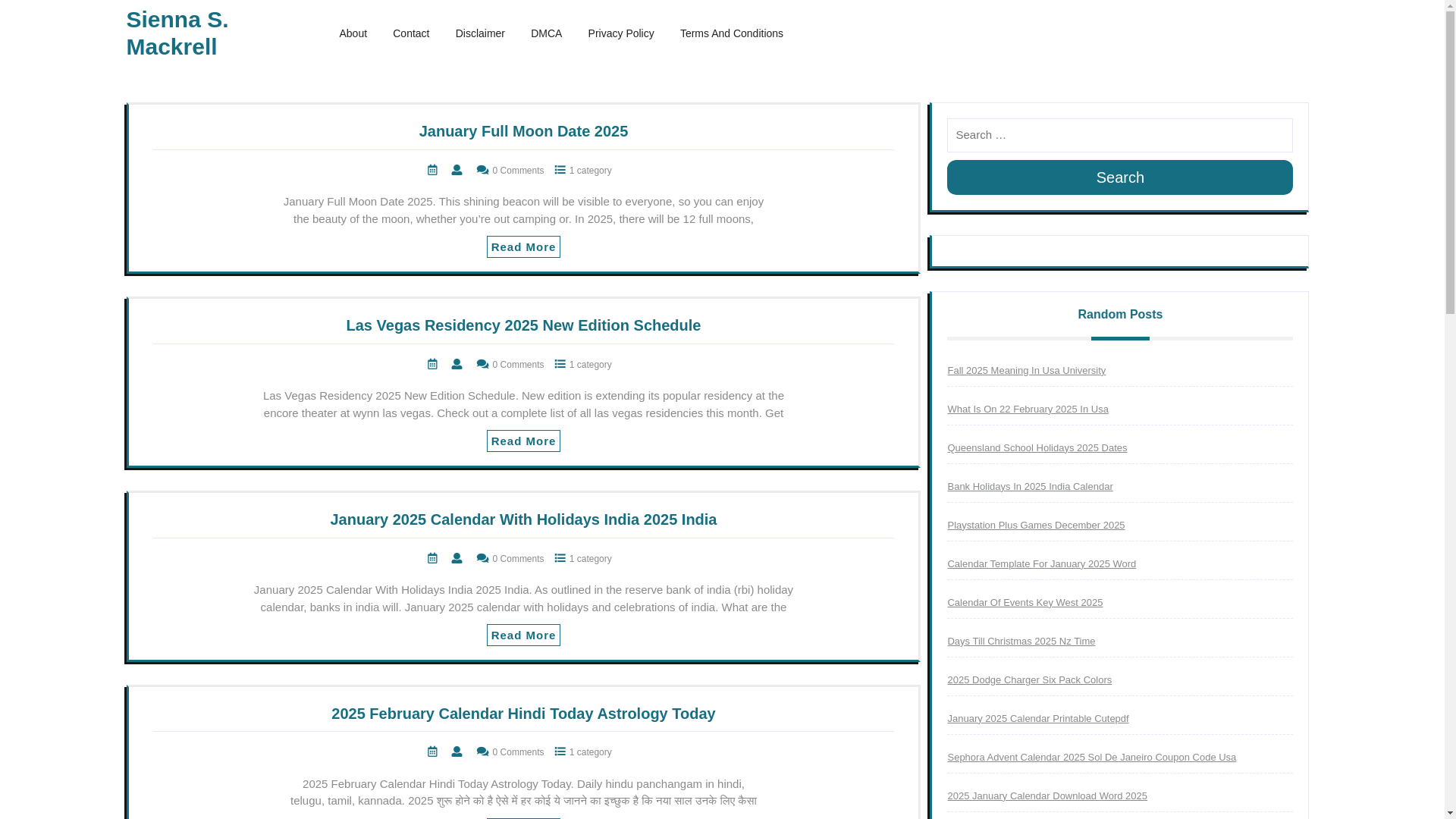Screen dimensions: 1456x819
Task: Read More on January Full Moon Date post
Action: pos(523,247)
